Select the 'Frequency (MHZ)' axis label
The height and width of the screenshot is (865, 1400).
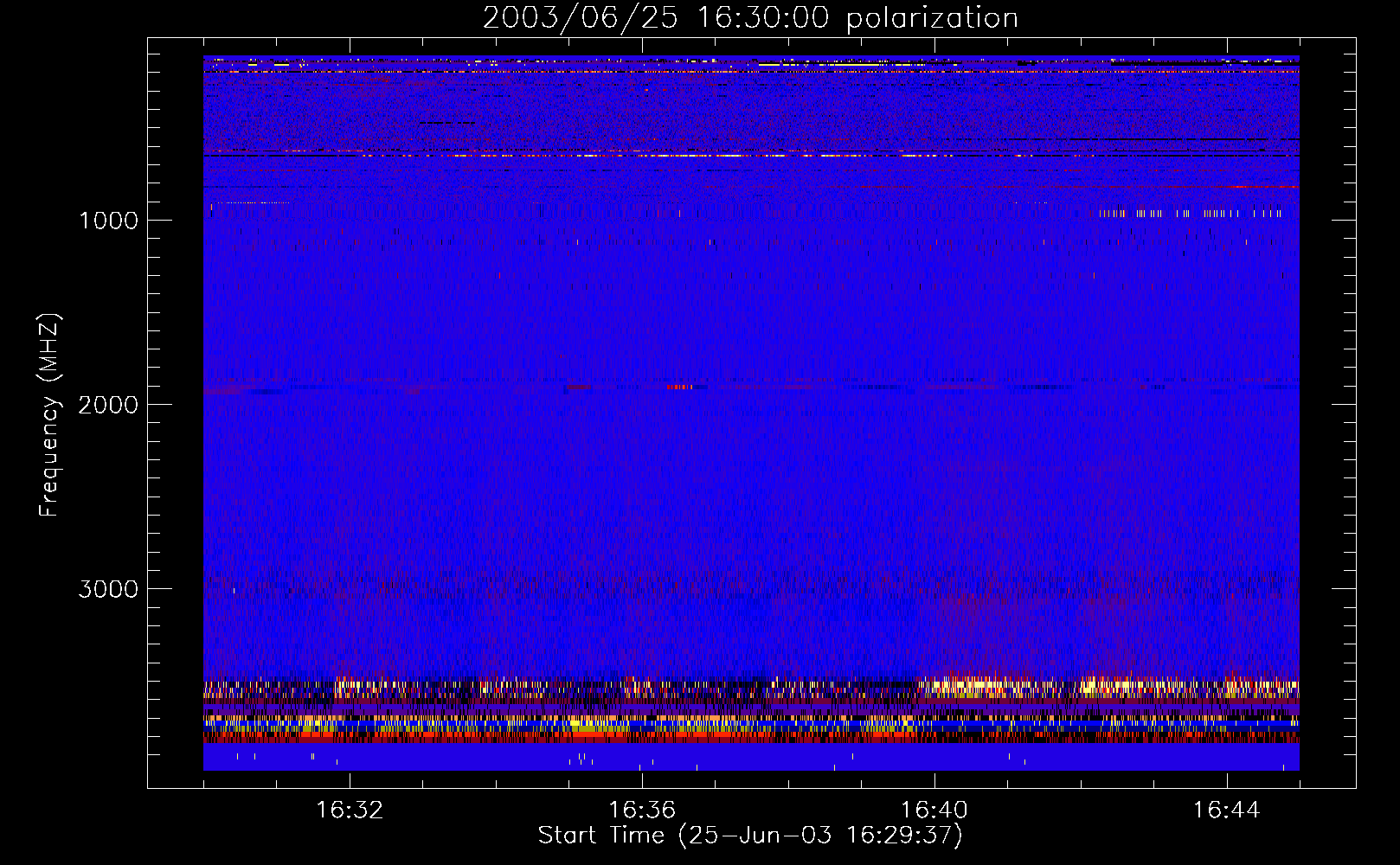click(48, 415)
